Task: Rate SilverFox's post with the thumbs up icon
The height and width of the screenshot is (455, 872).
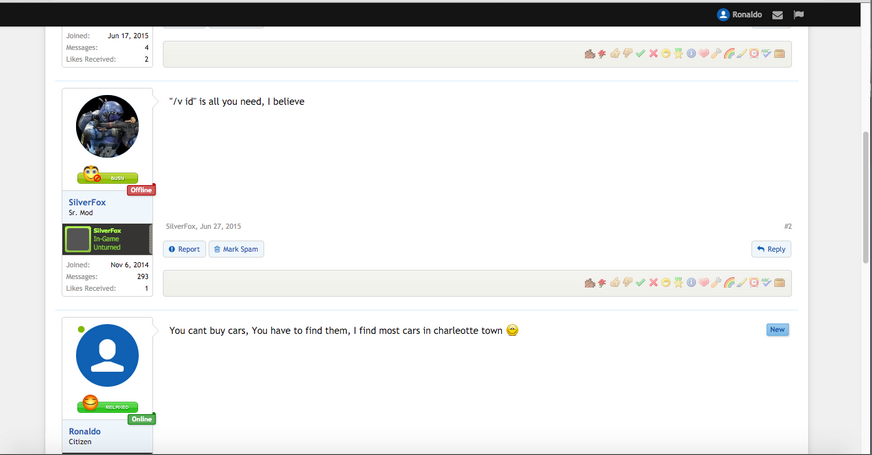Action: coord(615,283)
